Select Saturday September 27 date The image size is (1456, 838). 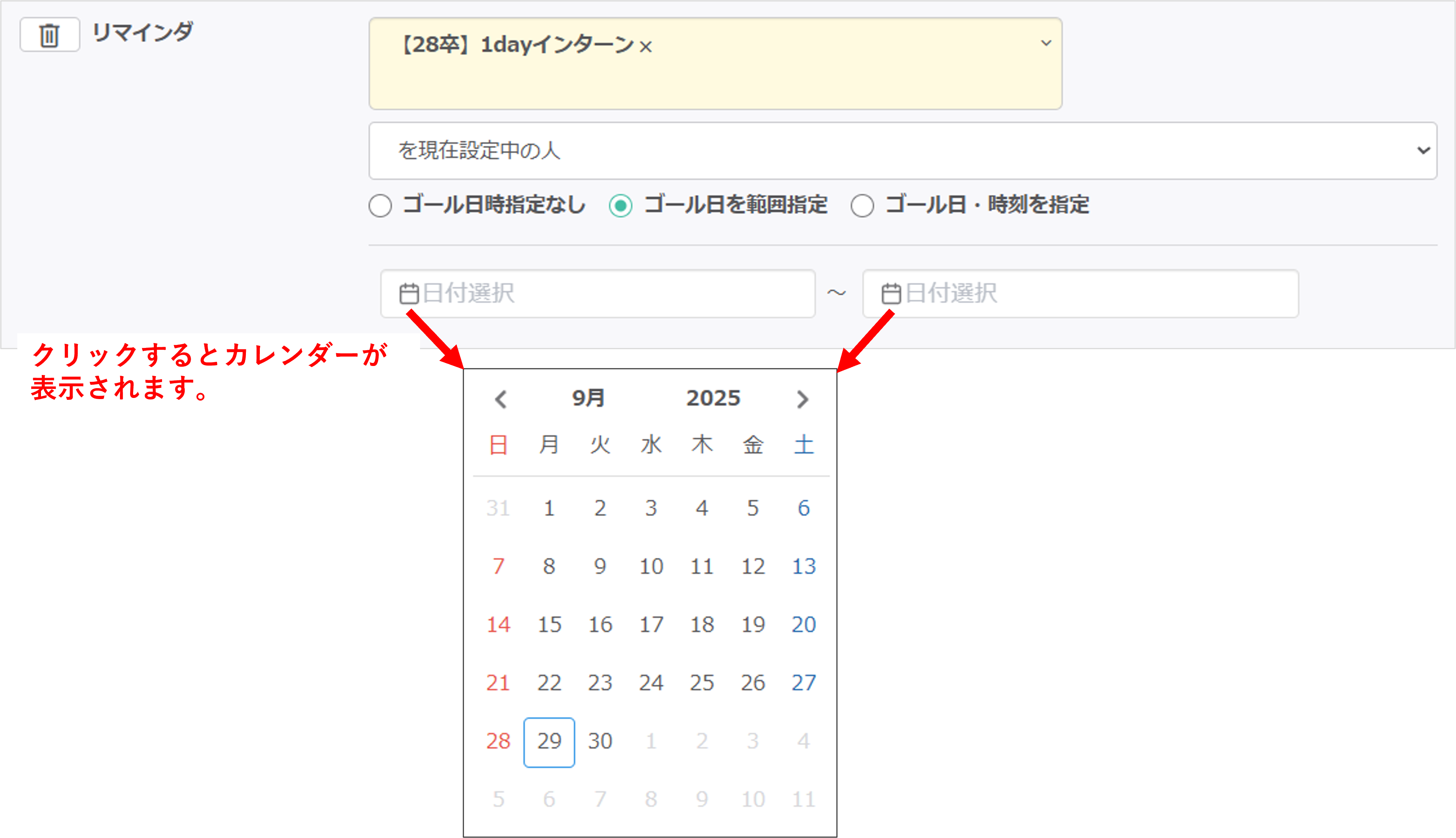tap(804, 683)
